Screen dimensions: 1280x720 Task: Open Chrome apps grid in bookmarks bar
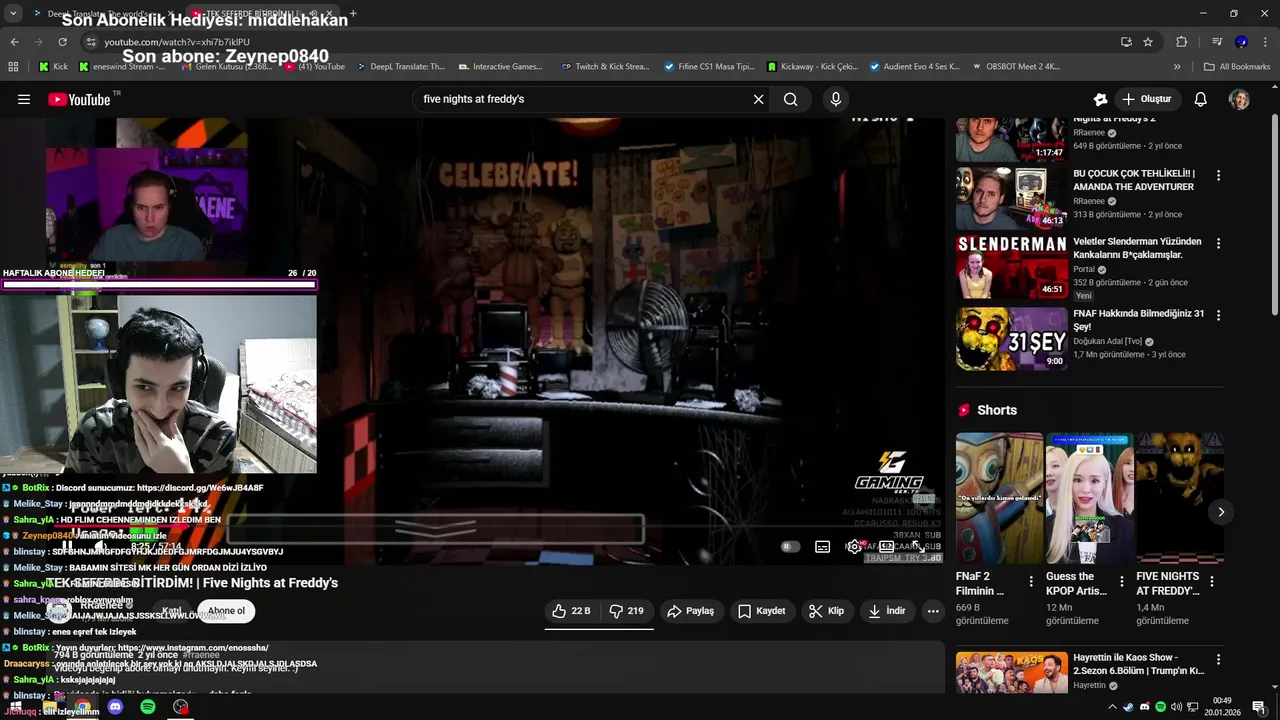(x=13, y=67)
